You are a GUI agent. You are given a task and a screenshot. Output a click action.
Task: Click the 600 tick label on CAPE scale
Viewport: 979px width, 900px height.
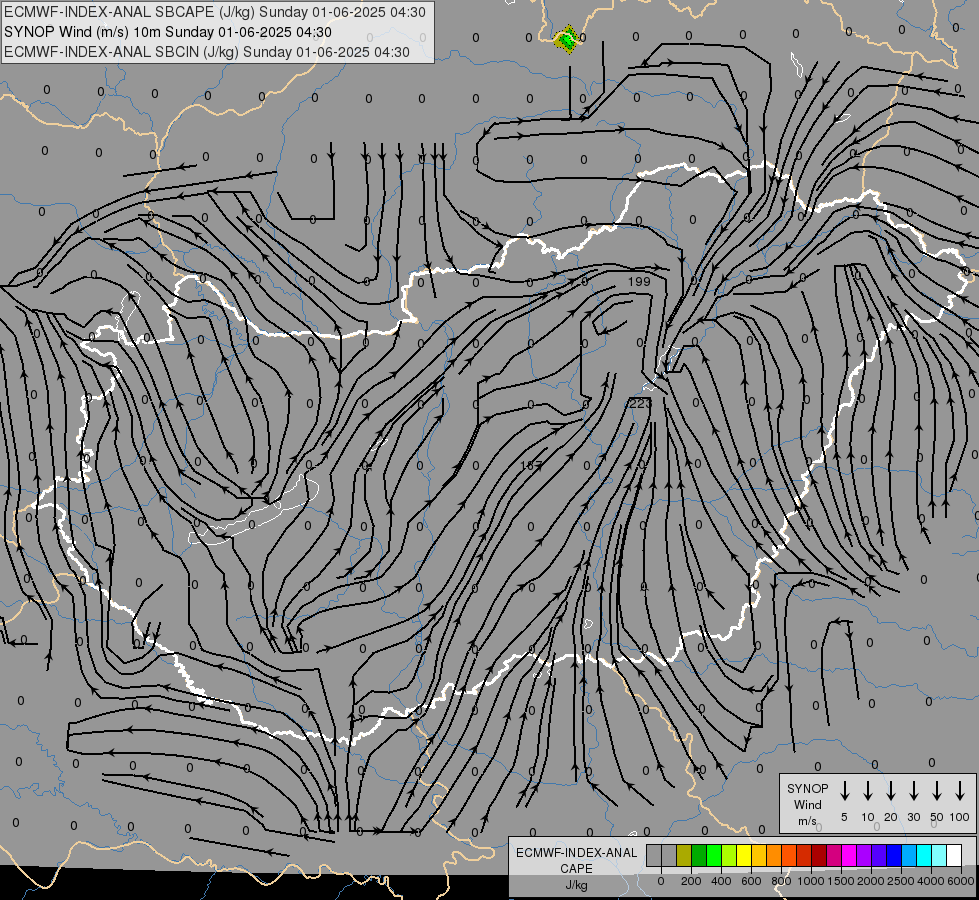pyautogui.click(x=751, y=881)
